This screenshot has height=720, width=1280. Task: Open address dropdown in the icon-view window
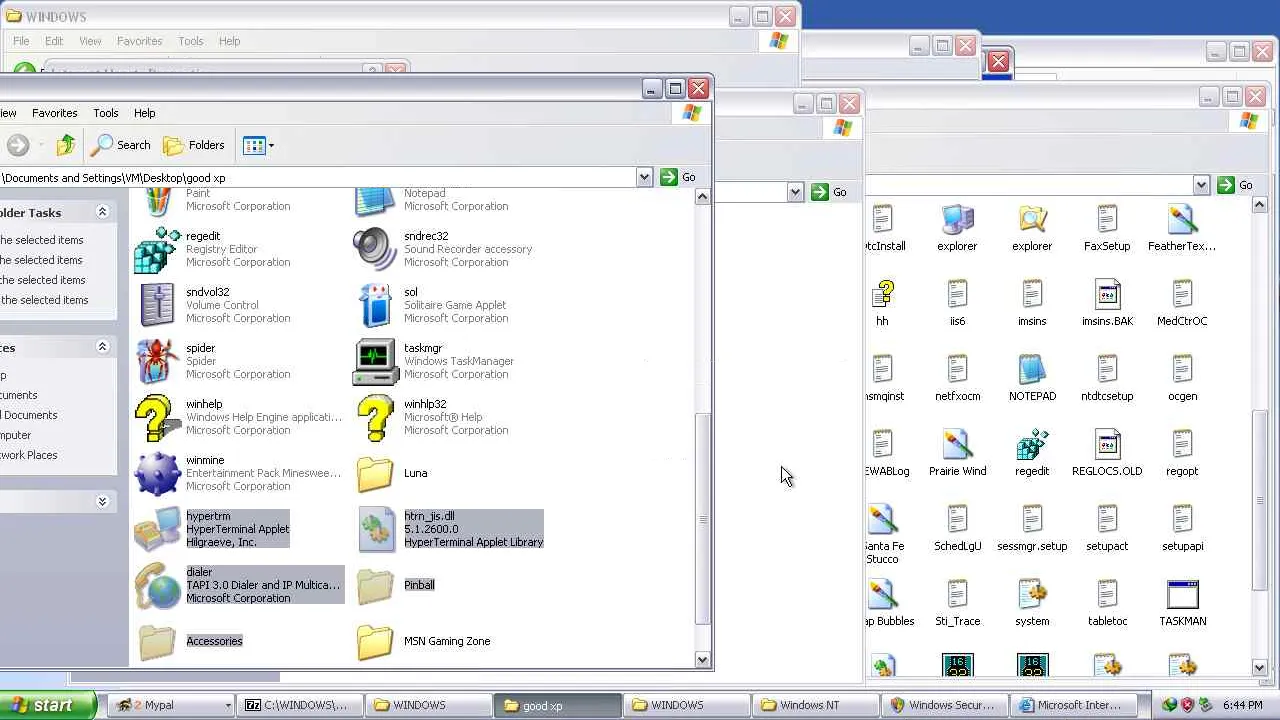coord(1201,185)
